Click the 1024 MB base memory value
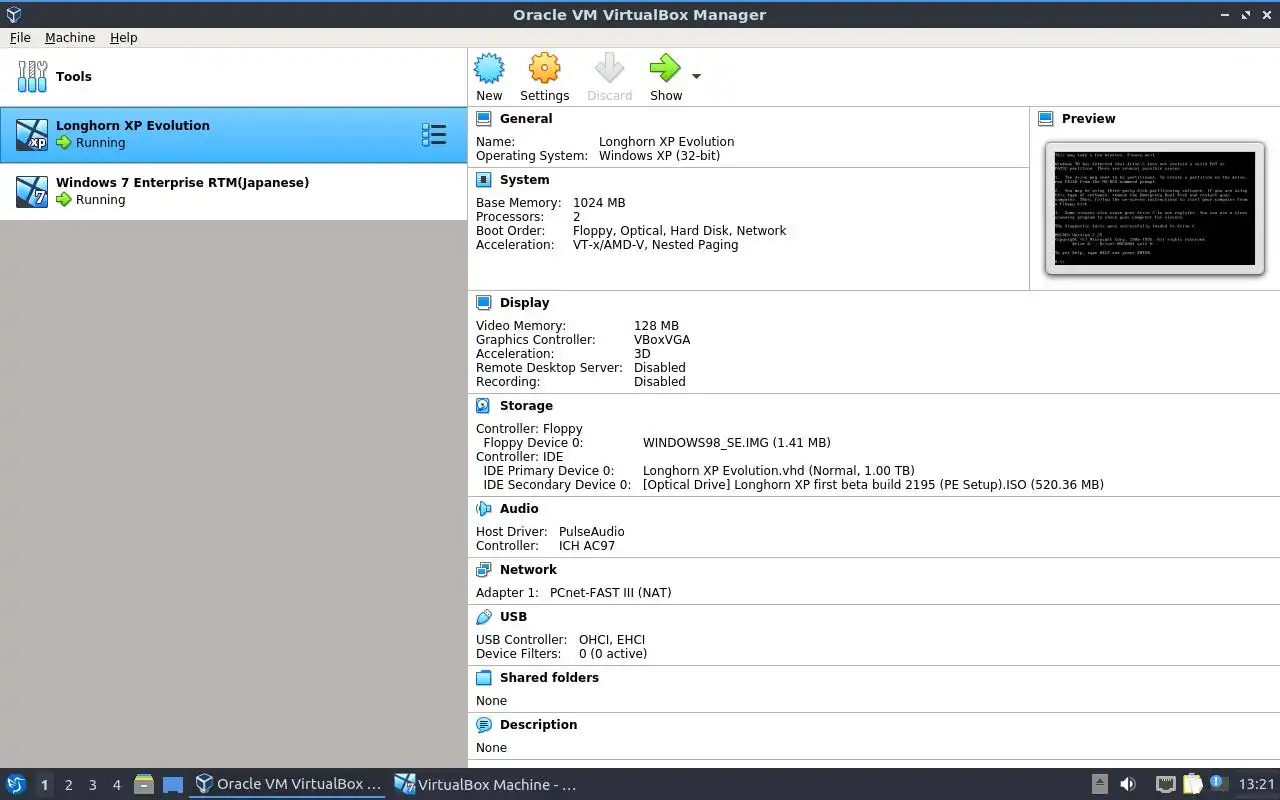1280x800 pixels. [599, 202]
